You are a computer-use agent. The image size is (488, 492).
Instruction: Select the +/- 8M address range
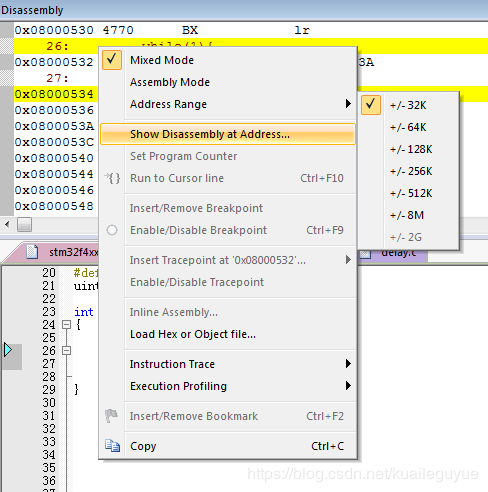(x=407, y=215)
